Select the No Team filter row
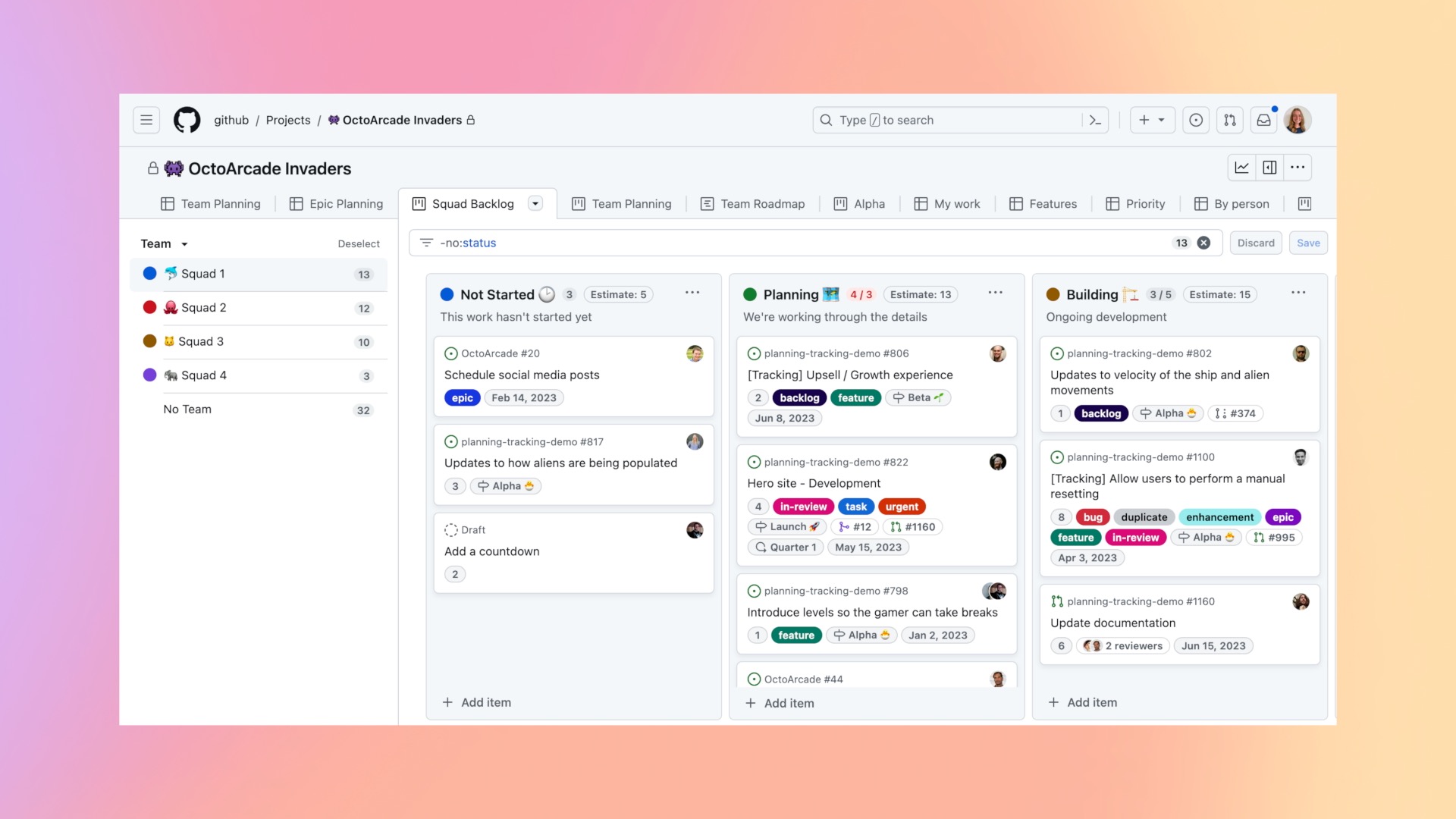Image resolution: width=1456 pixels, height=819 pixels. click(x=187, y=409)
